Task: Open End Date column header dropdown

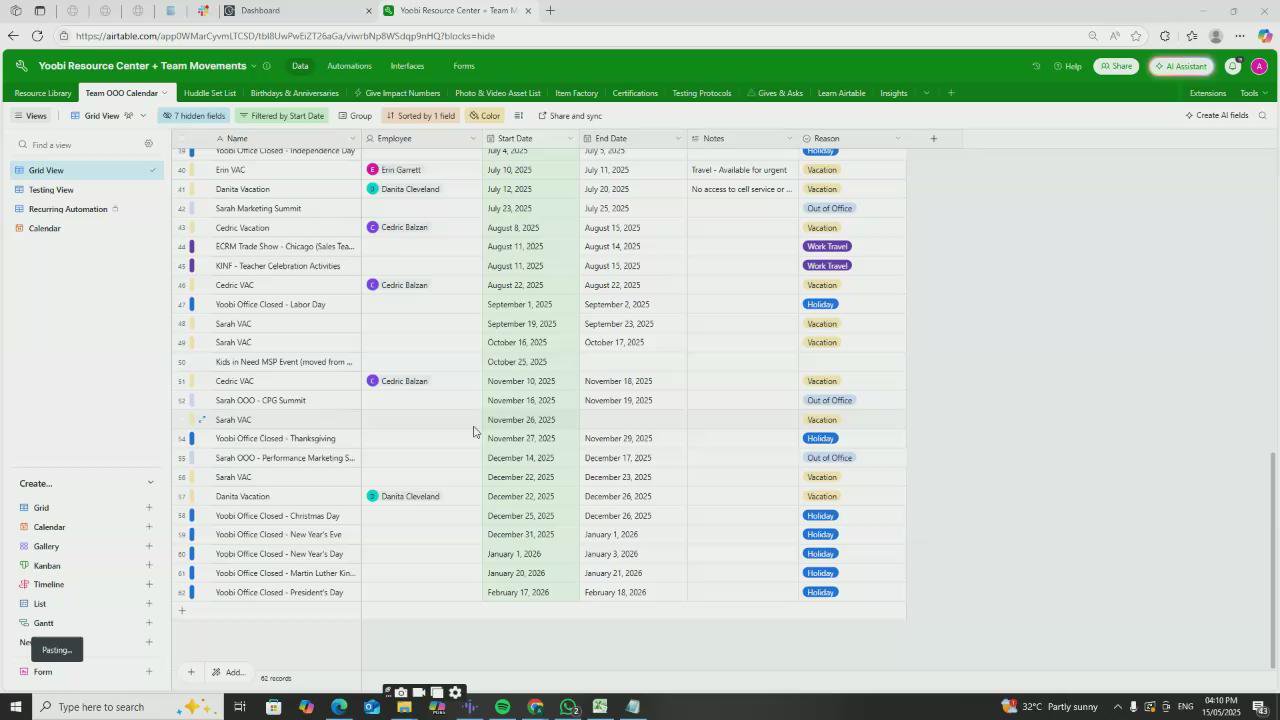Action: pos(678,139)
